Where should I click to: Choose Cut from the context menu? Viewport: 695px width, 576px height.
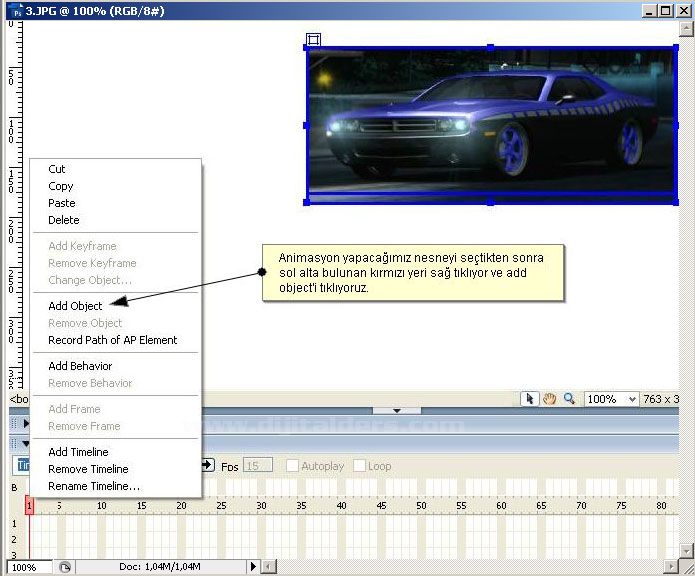coord(57,169)
